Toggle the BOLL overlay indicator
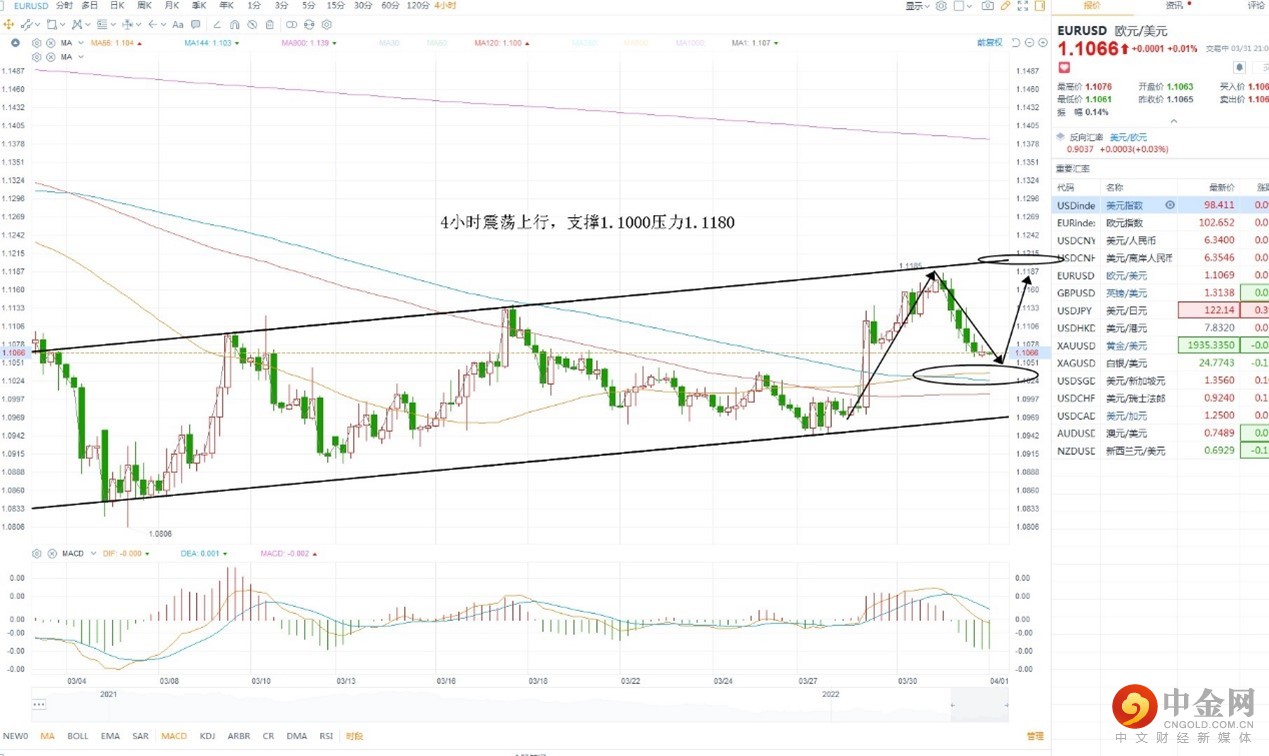 (x=78, y=736)
